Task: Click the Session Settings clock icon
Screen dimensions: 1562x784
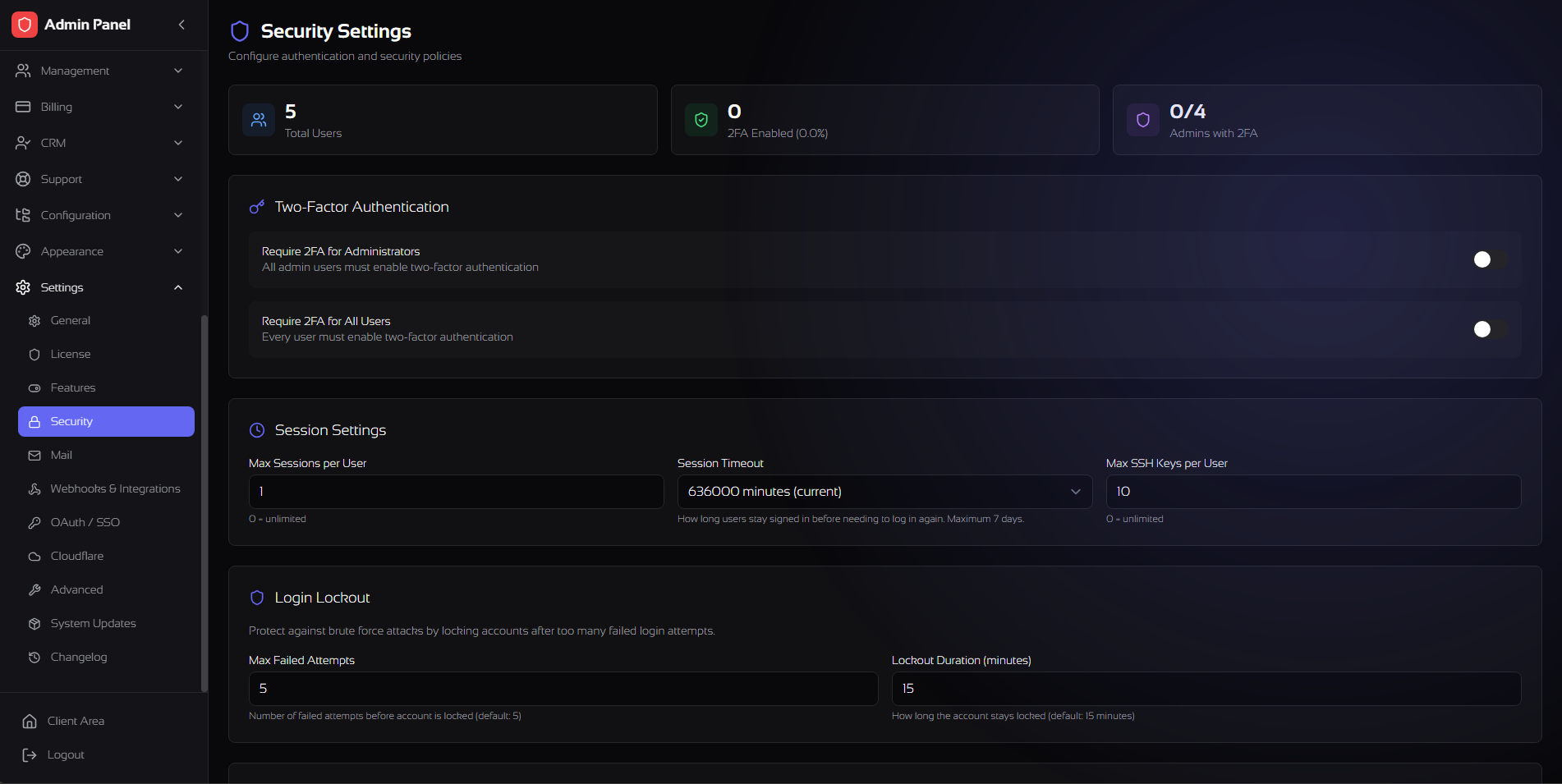Action: point(257,430)
